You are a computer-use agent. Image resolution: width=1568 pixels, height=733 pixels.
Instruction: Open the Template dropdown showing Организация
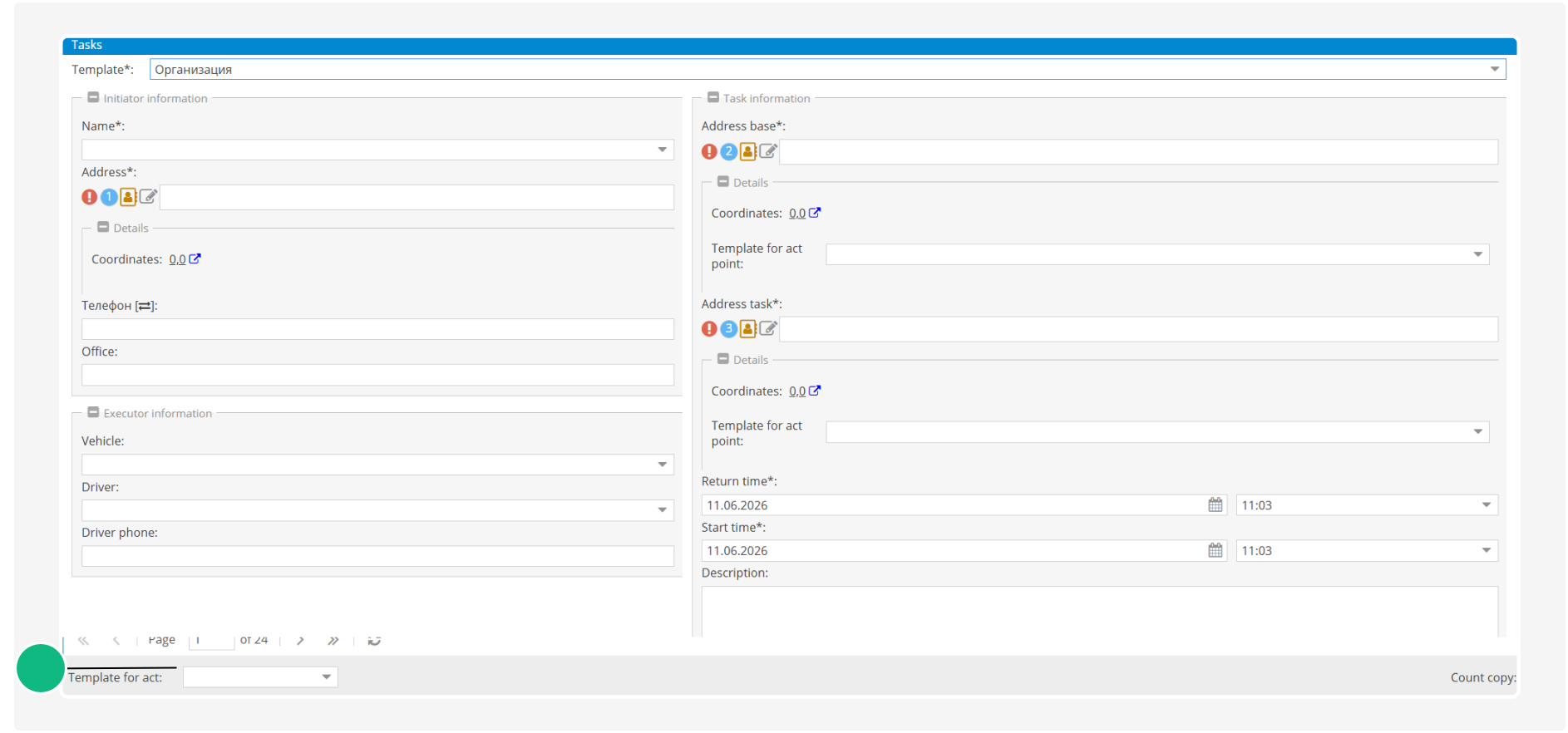(x=1495, y=69)
